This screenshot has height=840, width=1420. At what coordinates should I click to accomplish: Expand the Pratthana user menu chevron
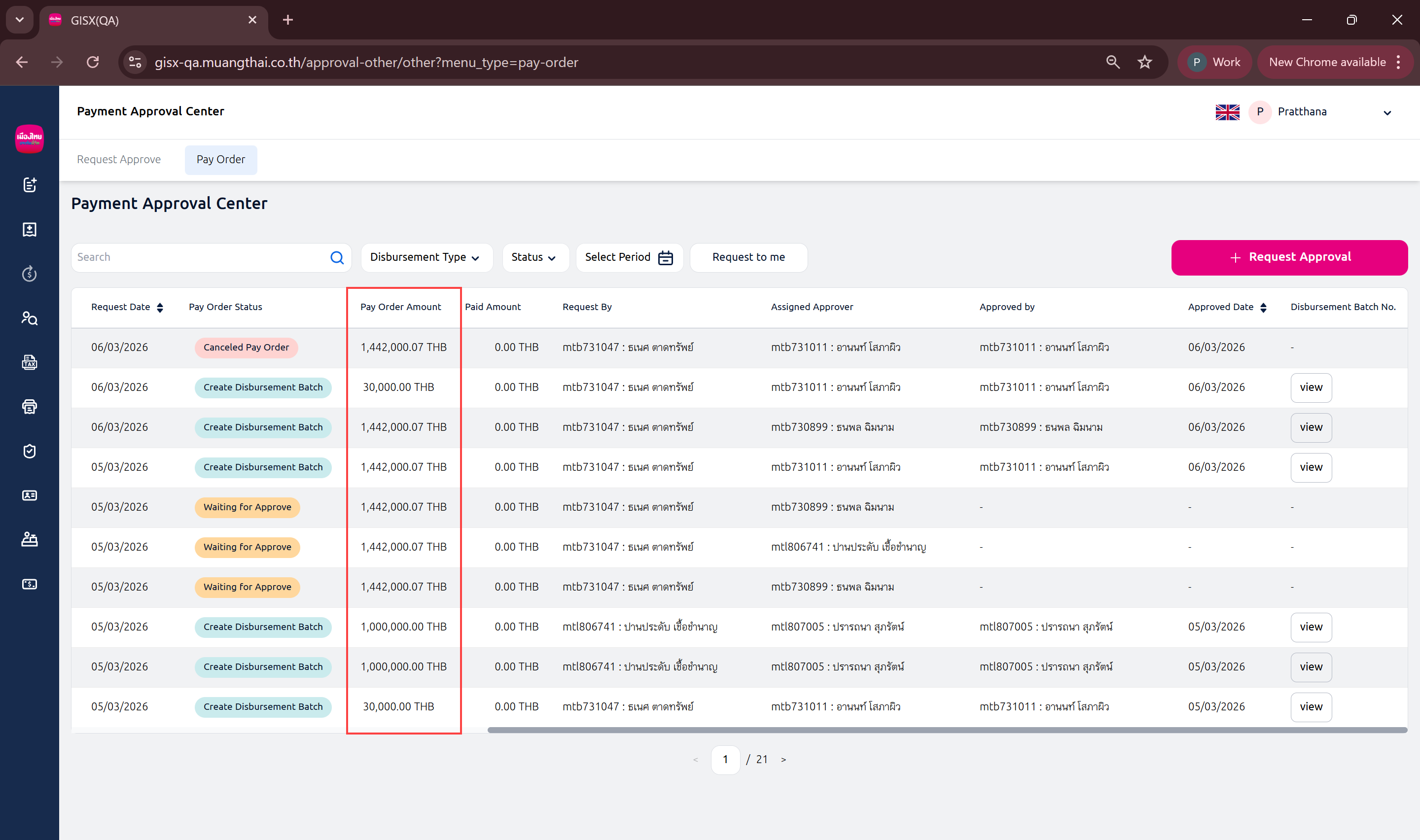(1387, 113)
